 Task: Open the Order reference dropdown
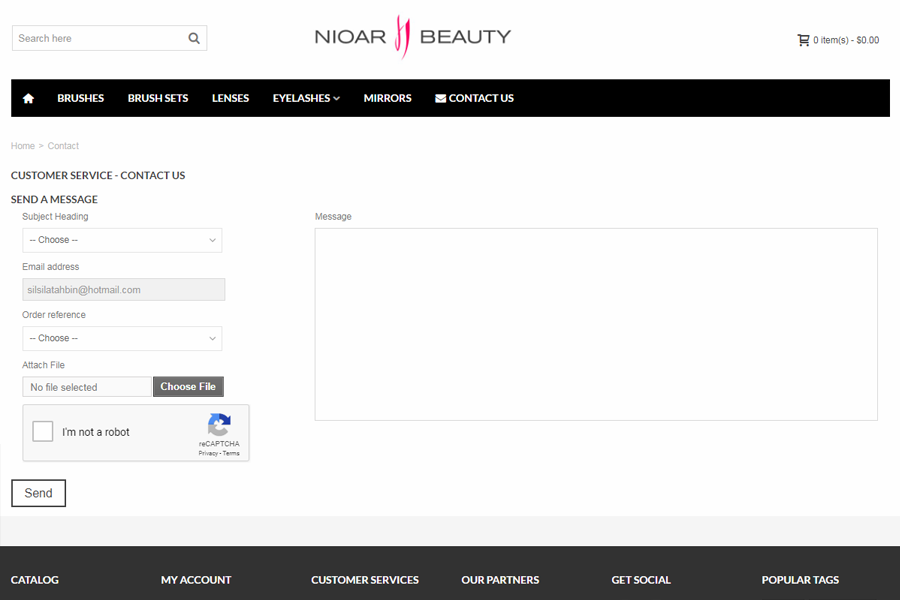[x=122, y=338]
